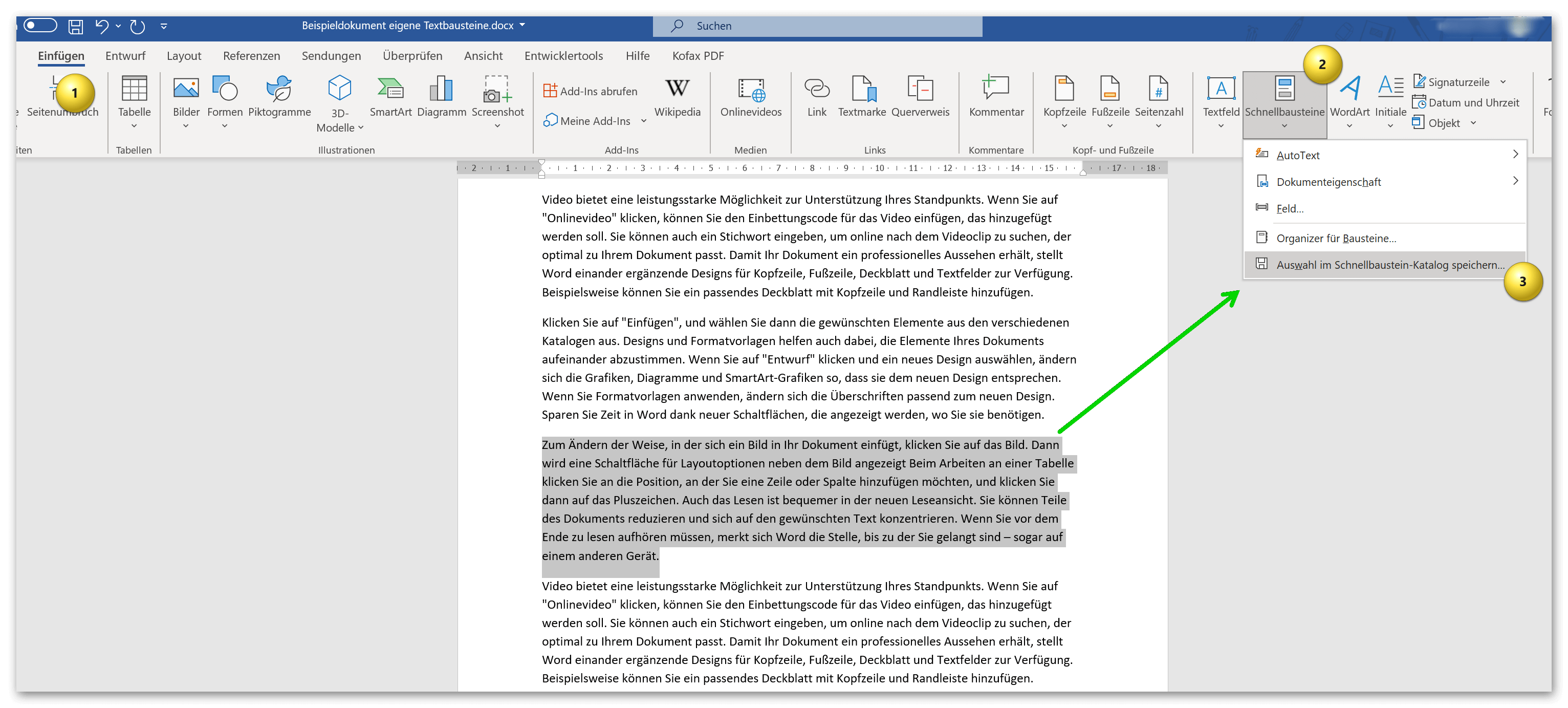Go to the Referenzen tab
The image size is (1568, 708).
(251, 56)
